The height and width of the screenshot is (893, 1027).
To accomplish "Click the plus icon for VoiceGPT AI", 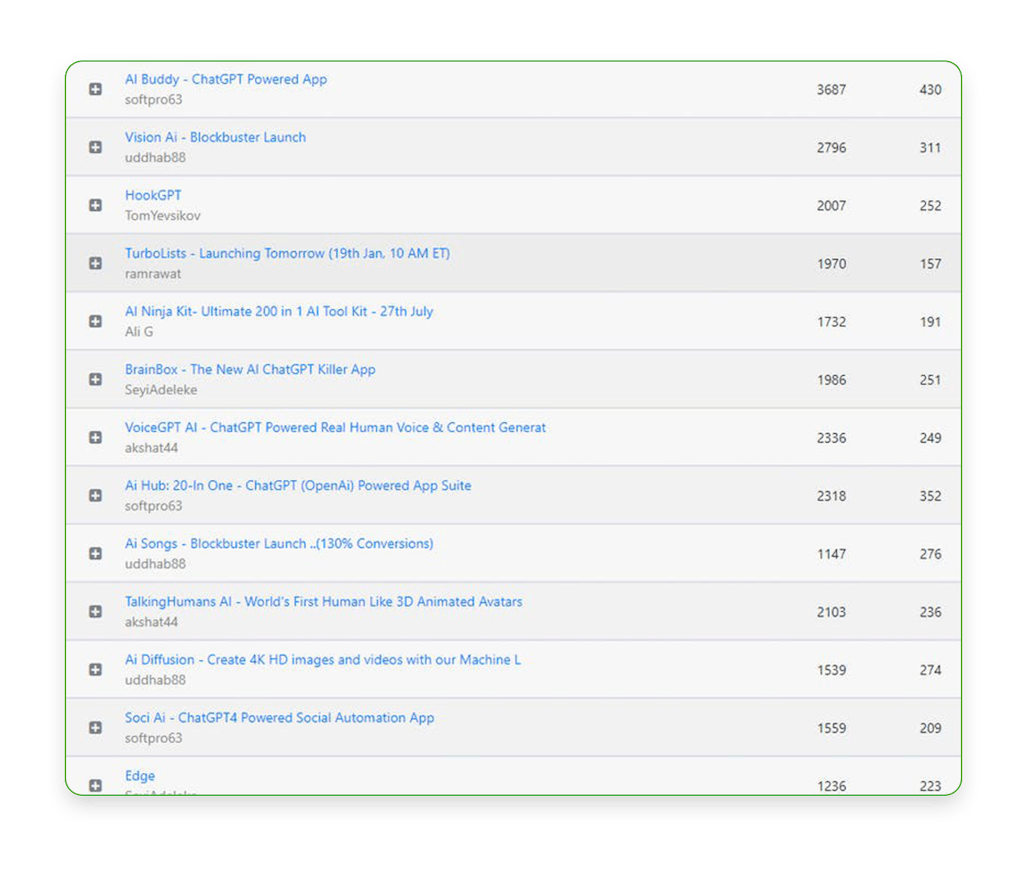I will pos(95,437).
